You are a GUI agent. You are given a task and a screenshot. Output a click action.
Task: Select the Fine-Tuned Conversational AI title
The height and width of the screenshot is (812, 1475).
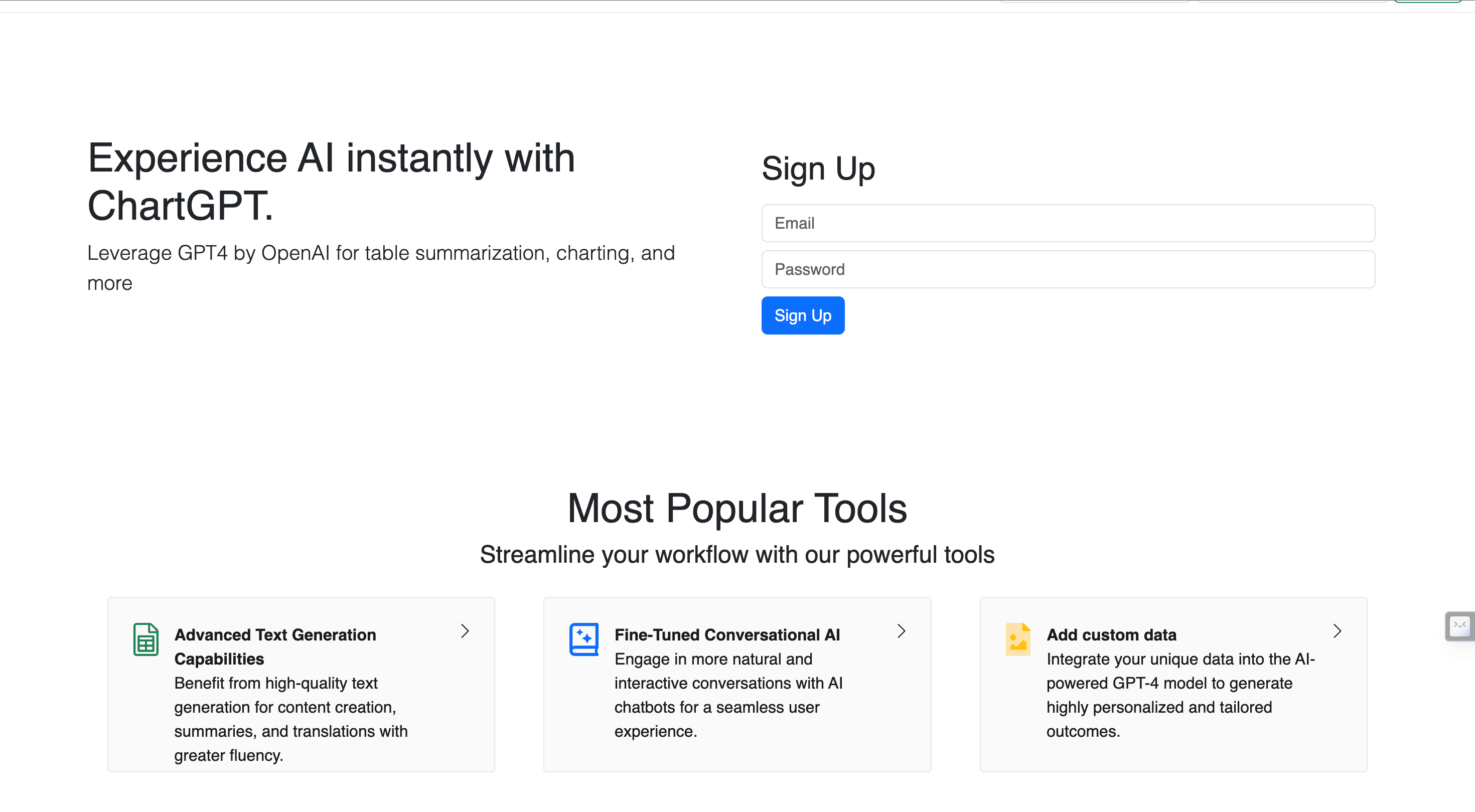point(727,634)
